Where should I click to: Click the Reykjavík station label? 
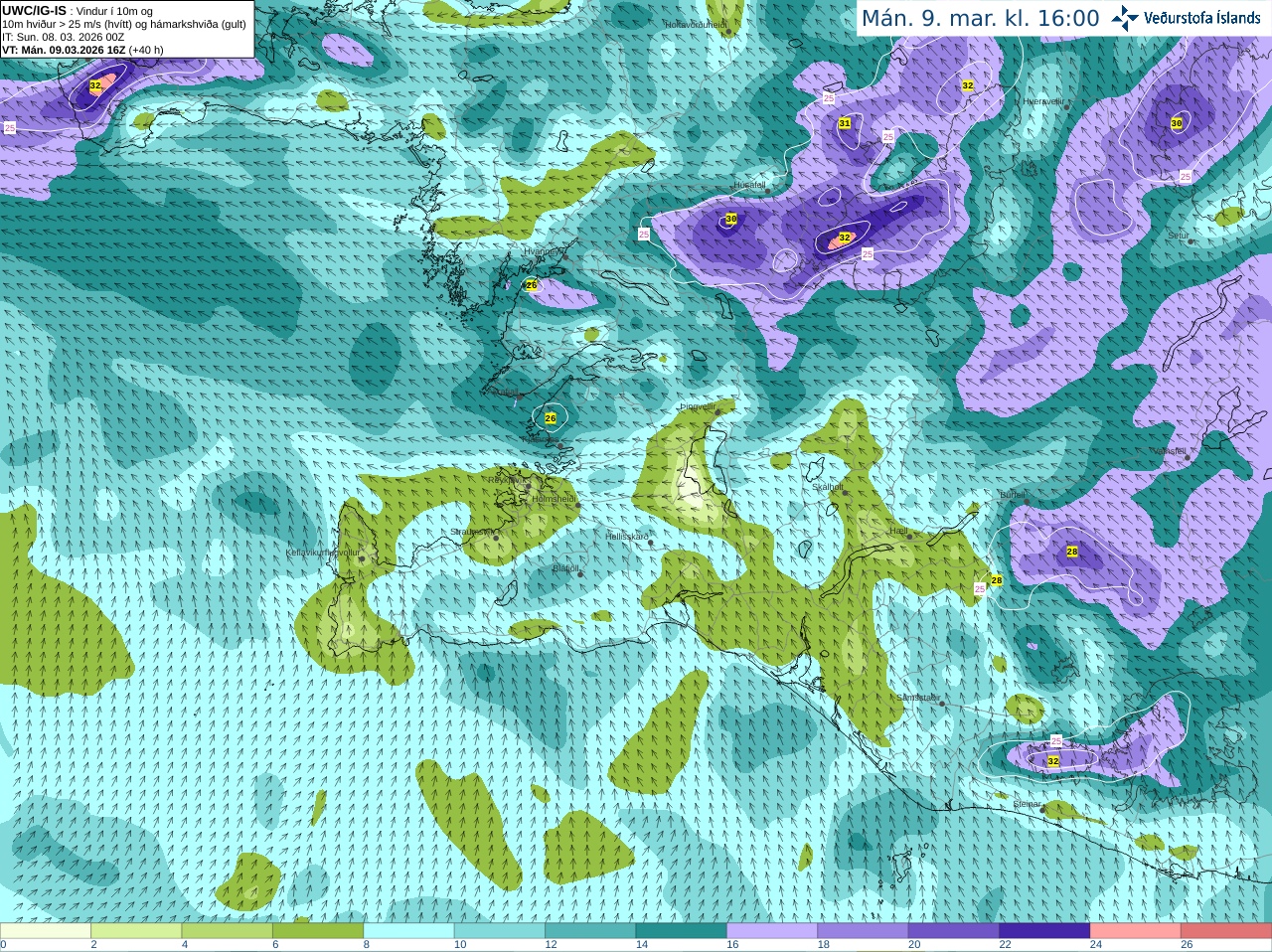(506, 479)
